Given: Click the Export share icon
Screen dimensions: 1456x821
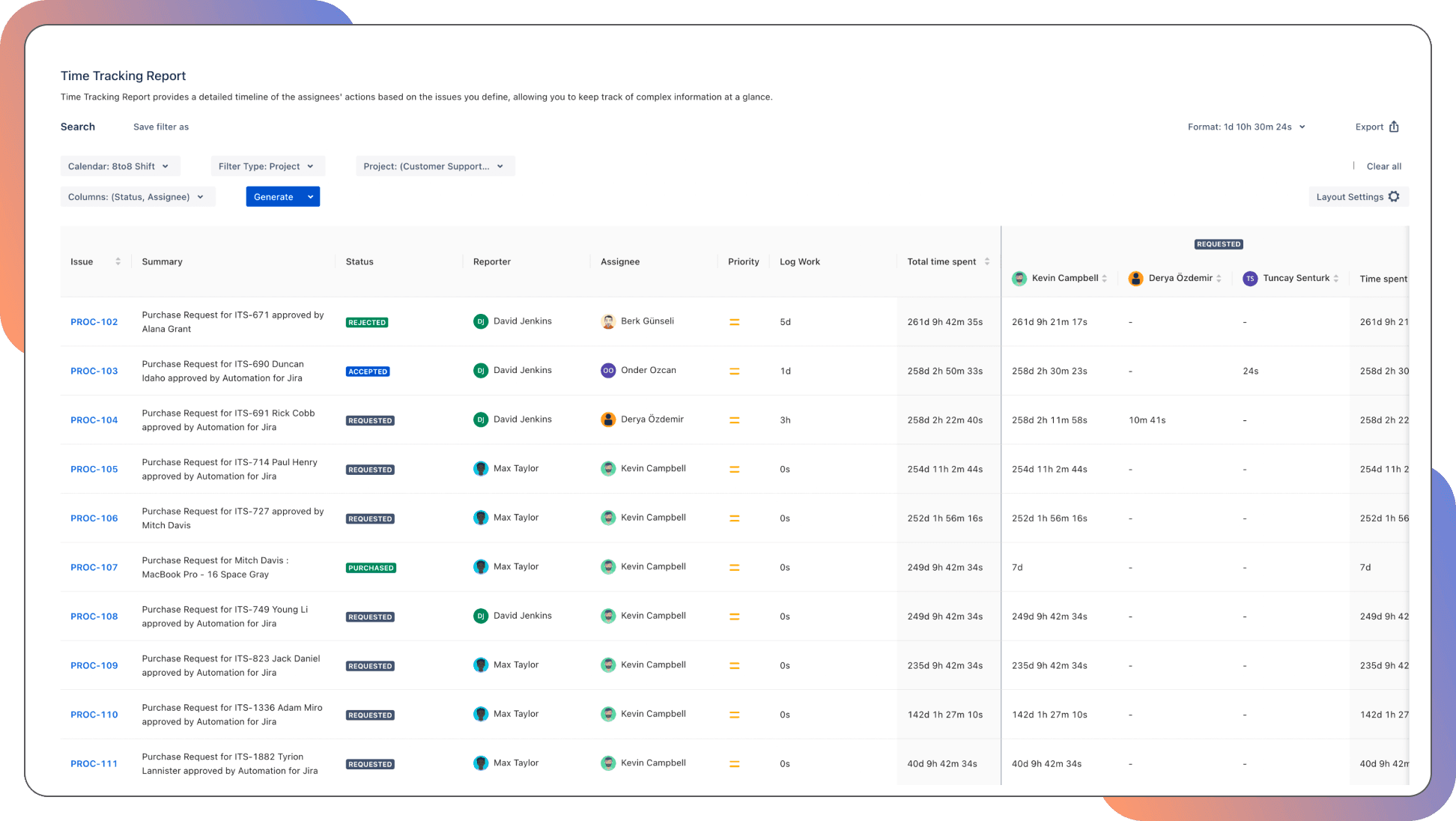Looking at the screenshot, I should [x=1394, y=127].
